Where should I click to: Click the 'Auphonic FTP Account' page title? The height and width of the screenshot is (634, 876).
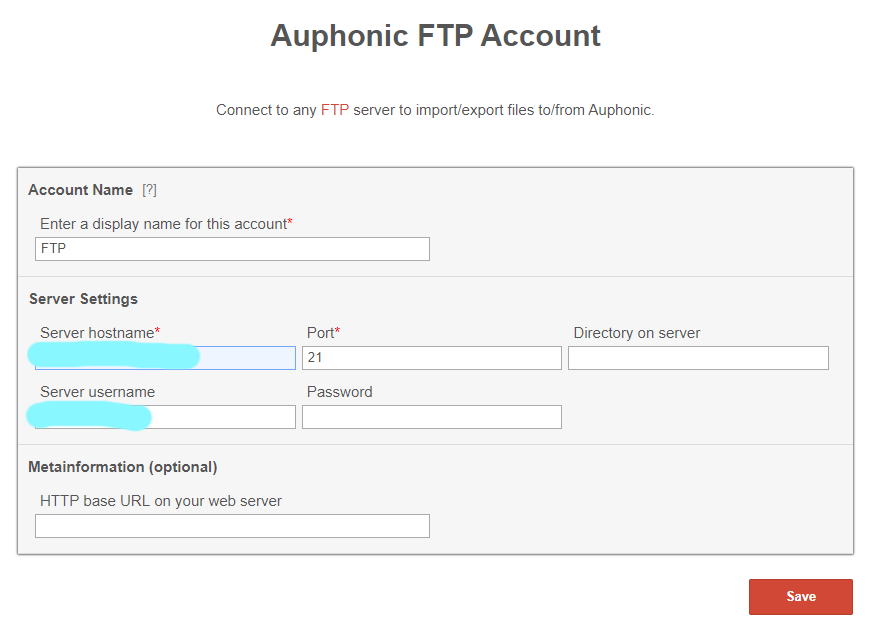pos(436,36)
